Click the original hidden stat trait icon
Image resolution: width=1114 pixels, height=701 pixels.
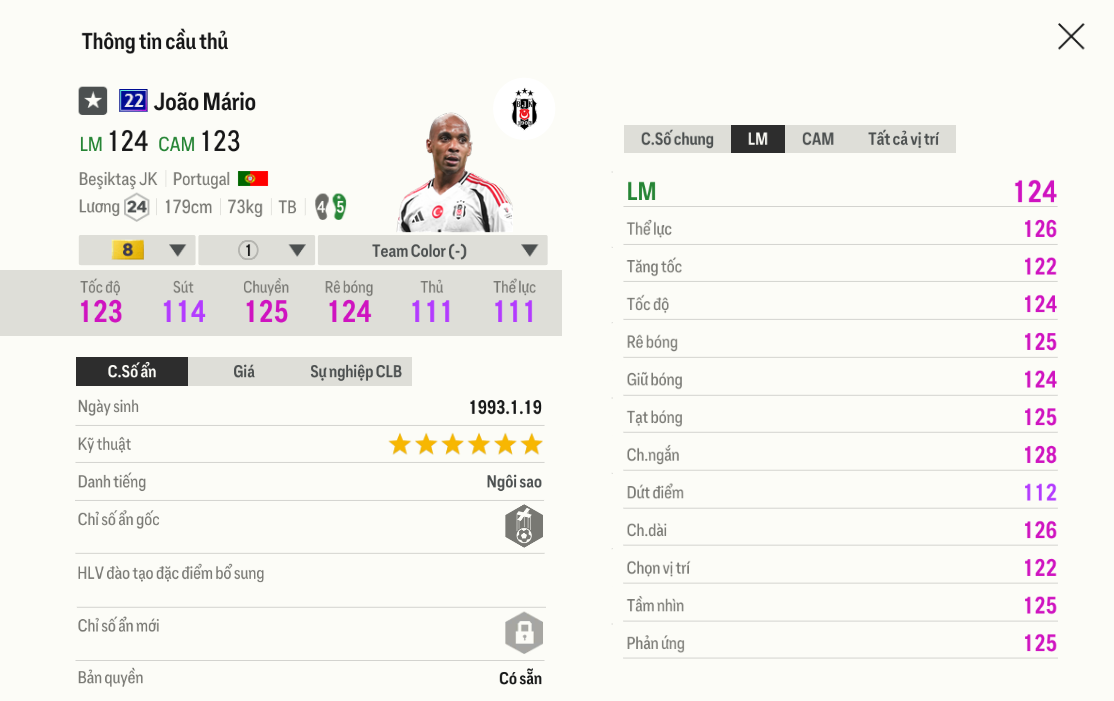tap(524, 526)
